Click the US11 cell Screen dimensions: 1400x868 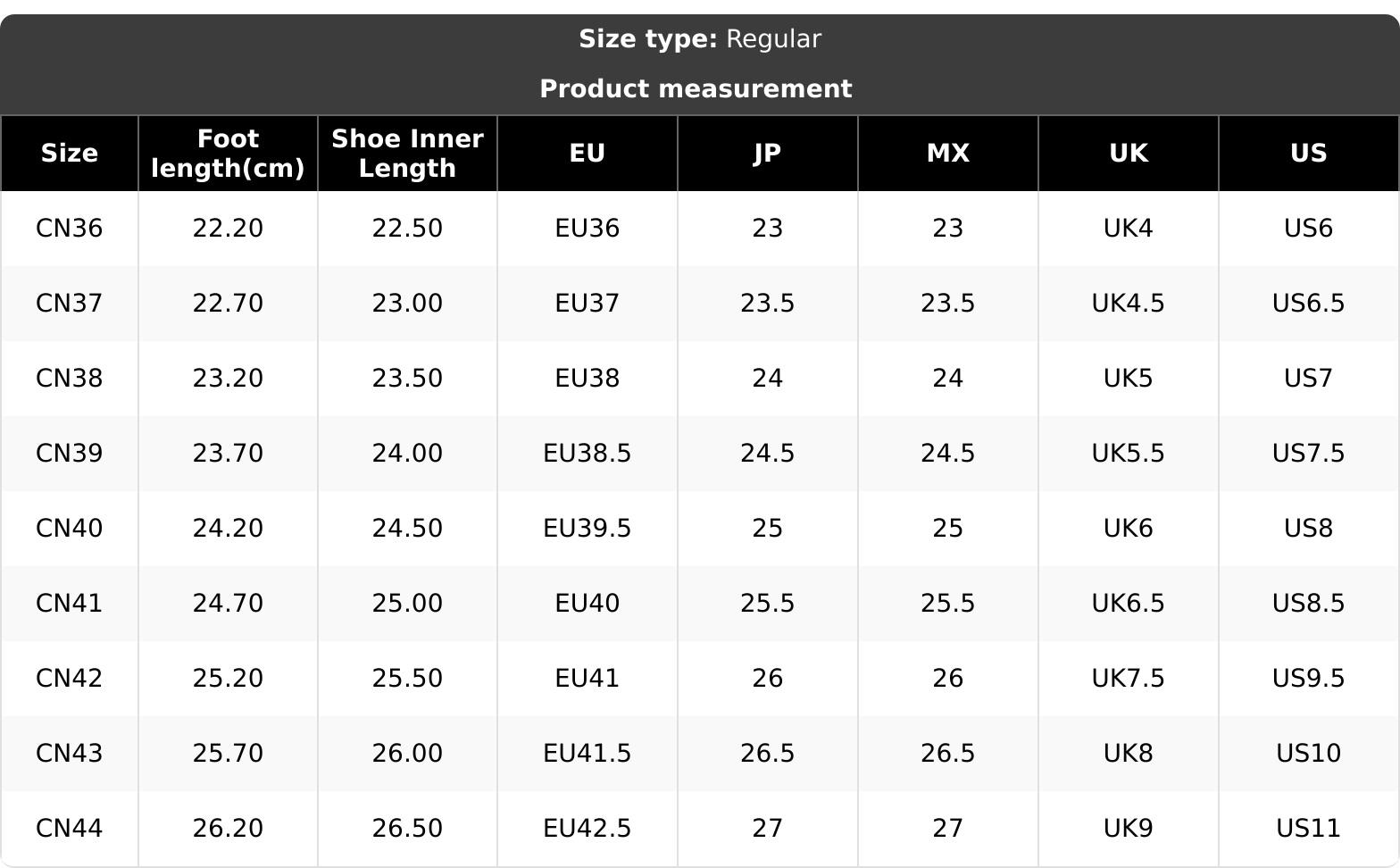(1309, 829)
